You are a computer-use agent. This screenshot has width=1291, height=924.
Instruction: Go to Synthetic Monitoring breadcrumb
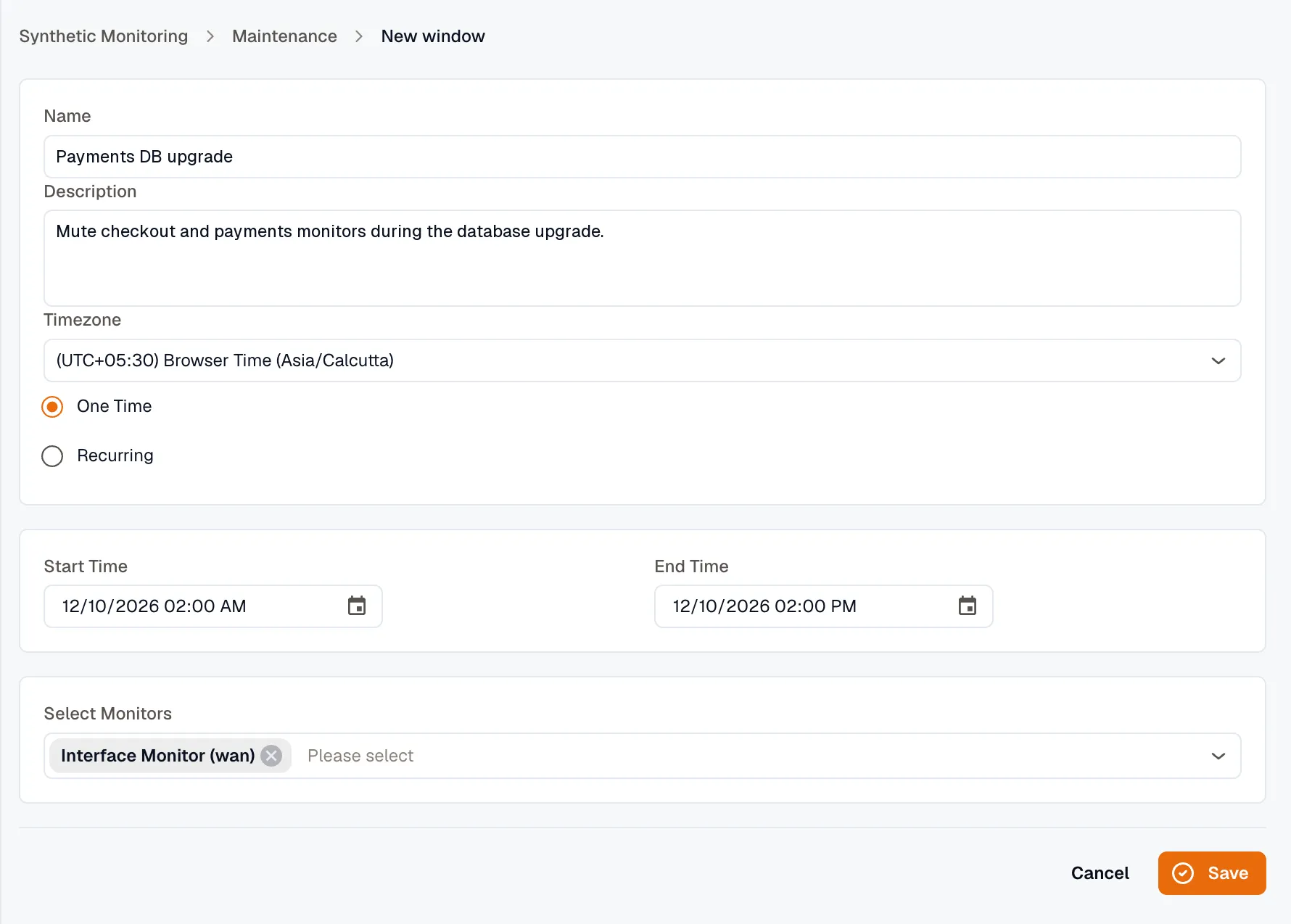click(x=104, y=36)
